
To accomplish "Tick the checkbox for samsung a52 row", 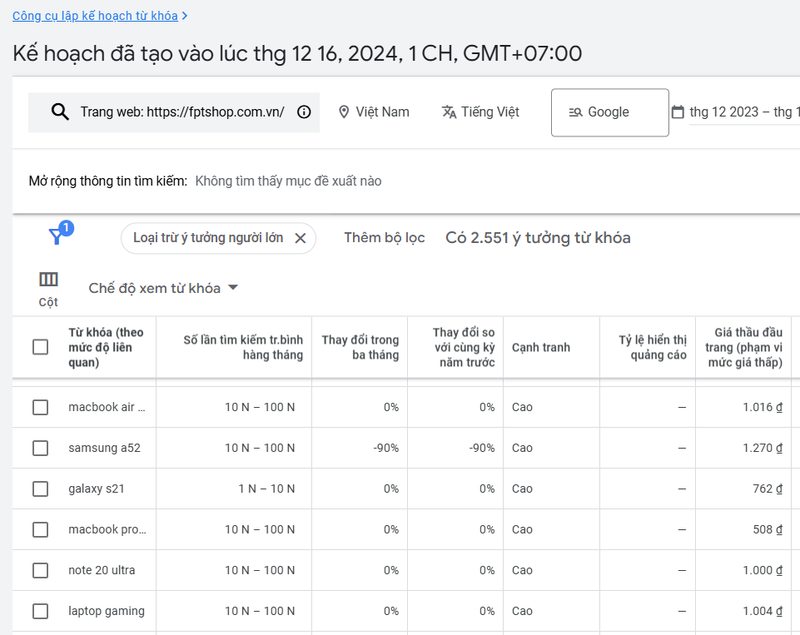I will click(x=40, y=448).
